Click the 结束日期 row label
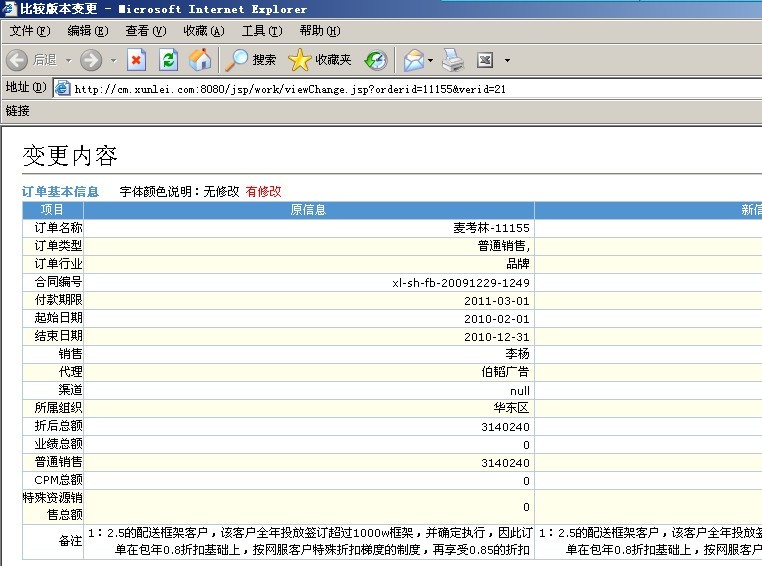The image size is (762, 566). (x=58, y=335)
